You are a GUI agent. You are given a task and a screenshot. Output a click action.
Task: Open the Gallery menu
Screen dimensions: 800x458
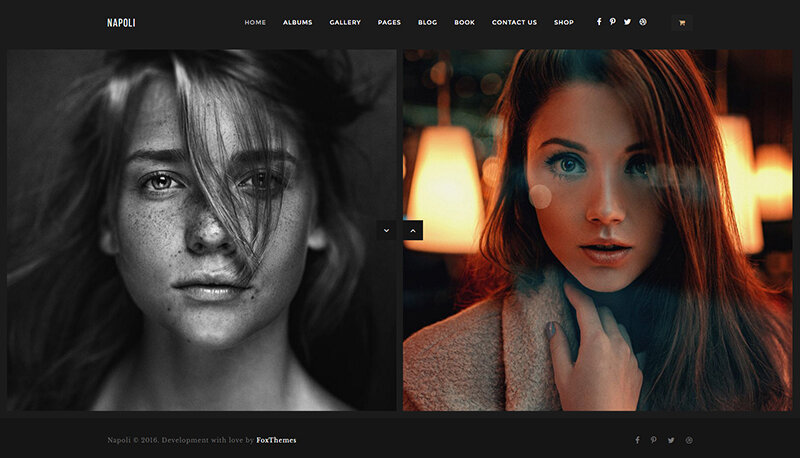coord(345,22)
